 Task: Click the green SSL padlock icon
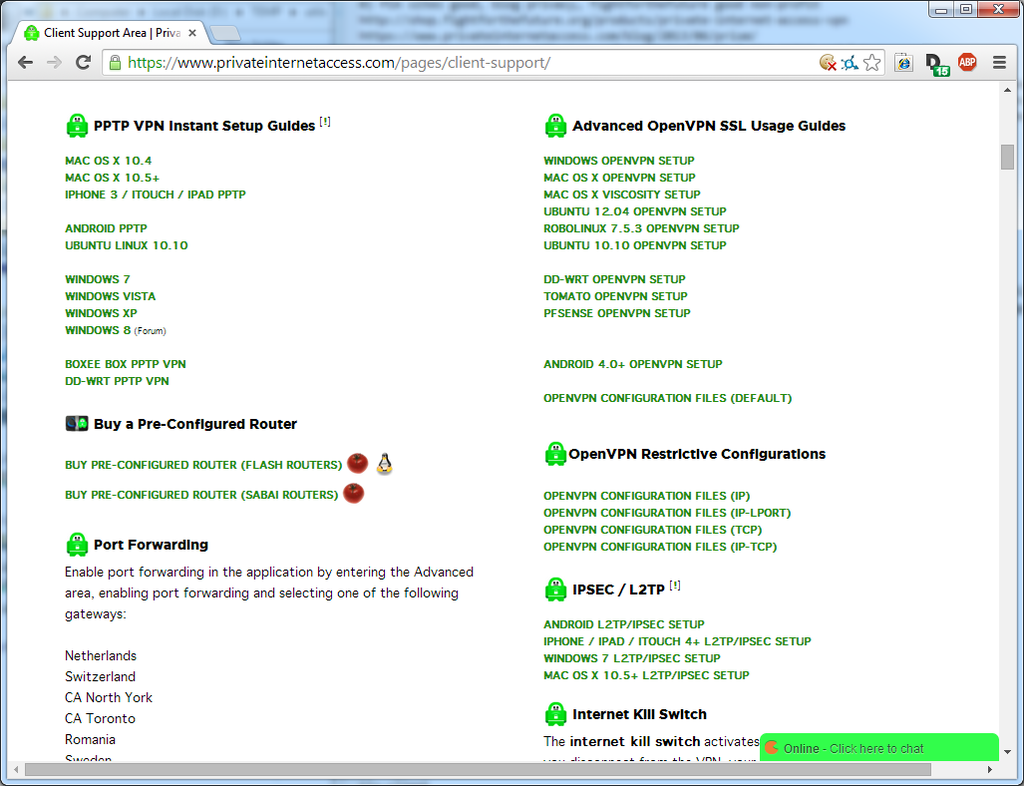pyautogui.click(x=115, y=63)
